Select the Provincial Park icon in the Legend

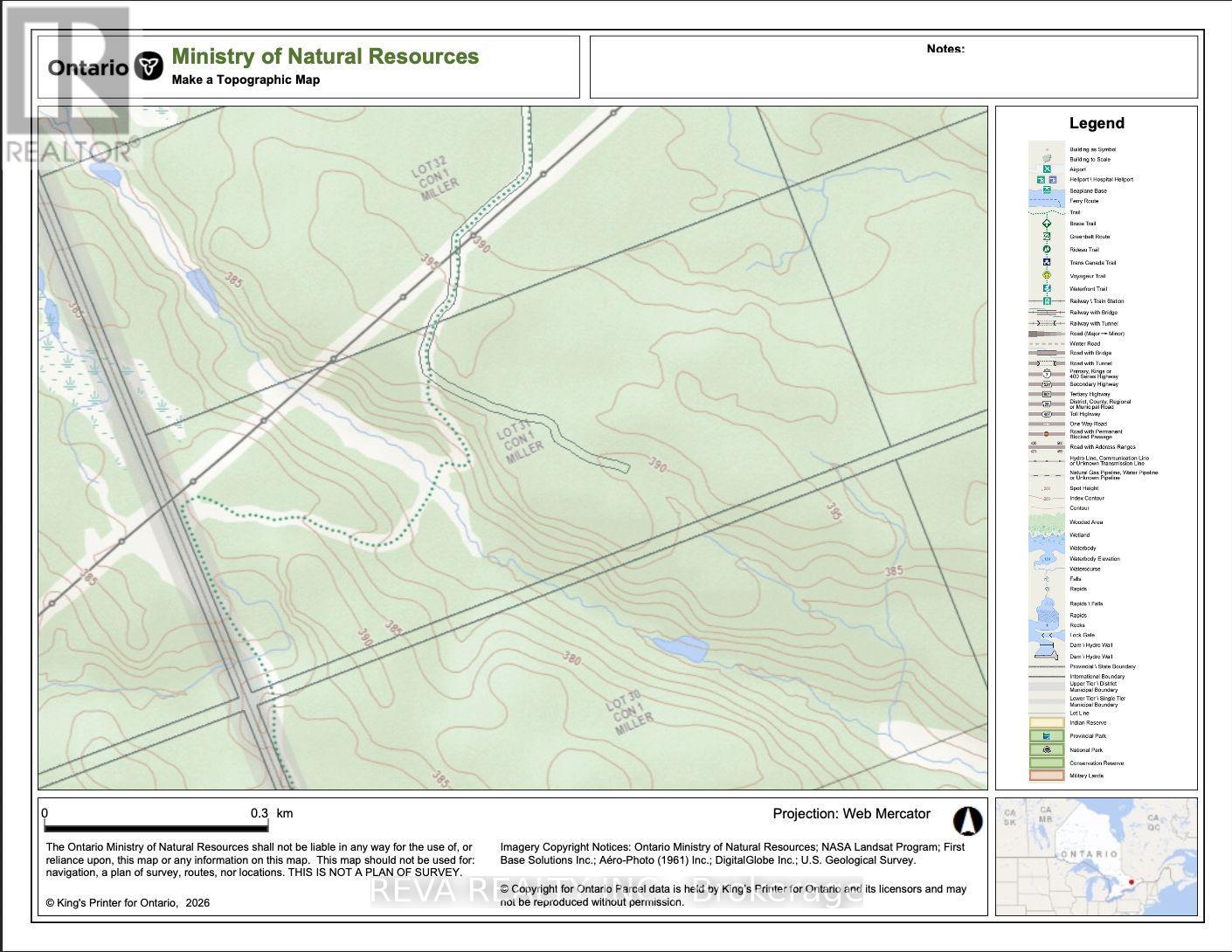pyautogui.click(x=1045, y=735)
